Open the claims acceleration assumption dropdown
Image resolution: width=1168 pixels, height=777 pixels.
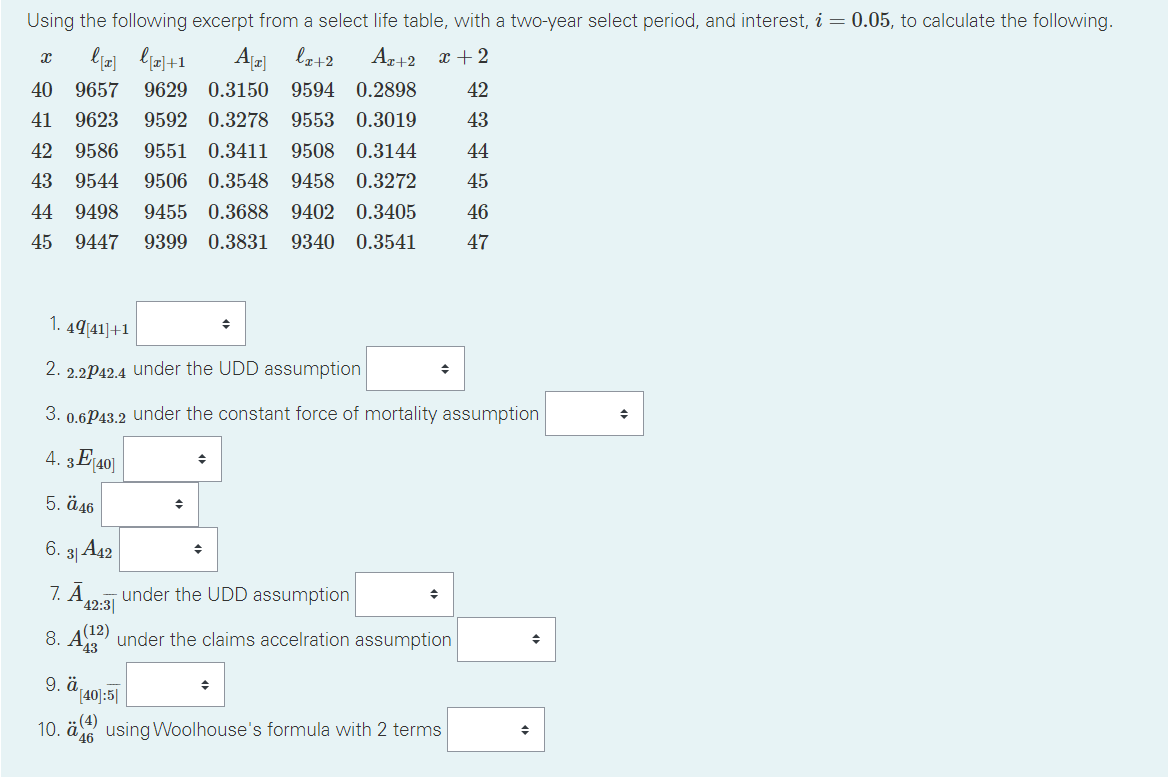(x=506, y=639)
